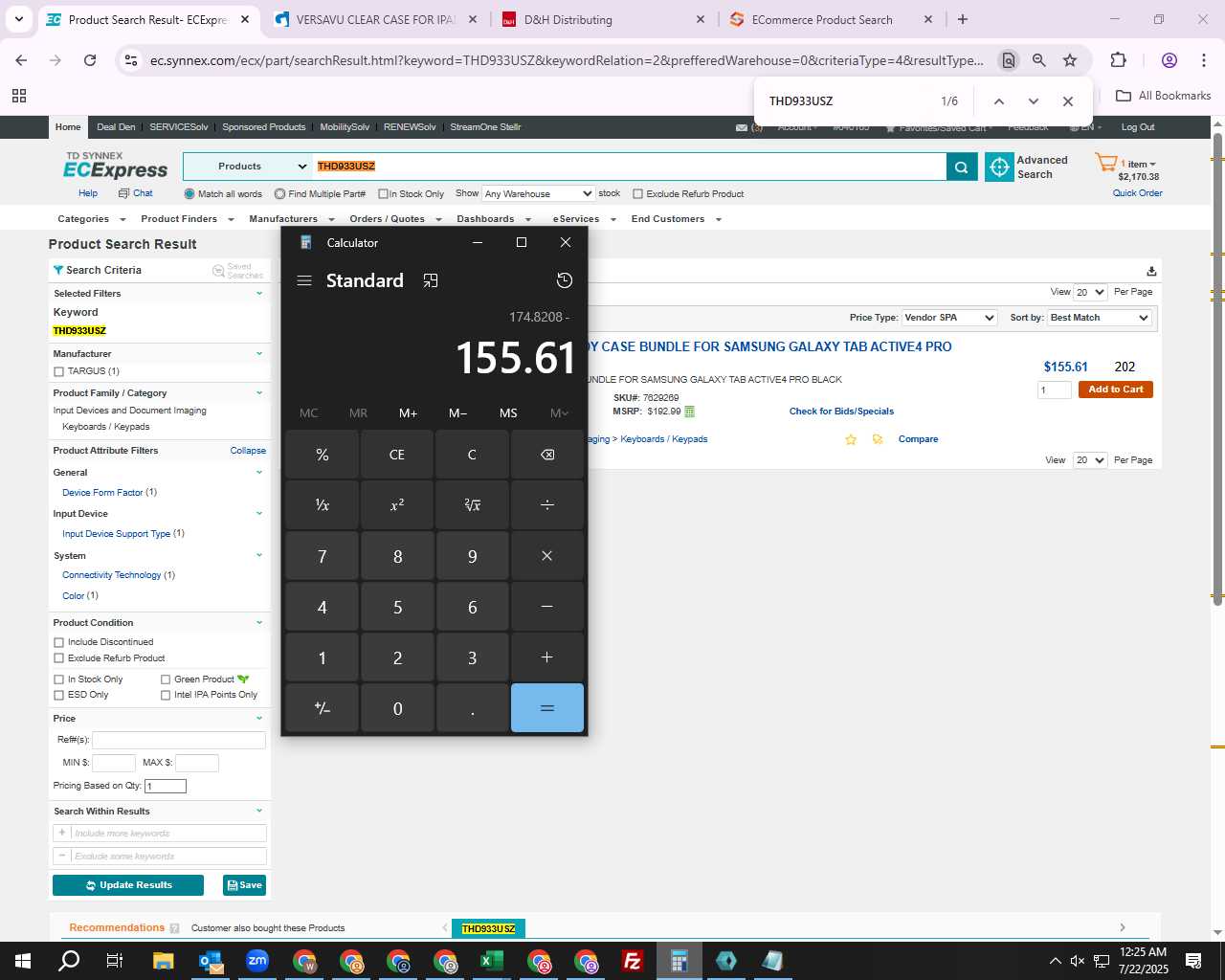Viewport: 1225px width, 980px height.
Task: Open top View per page dropdown
Action: (x=1090, y=292)
